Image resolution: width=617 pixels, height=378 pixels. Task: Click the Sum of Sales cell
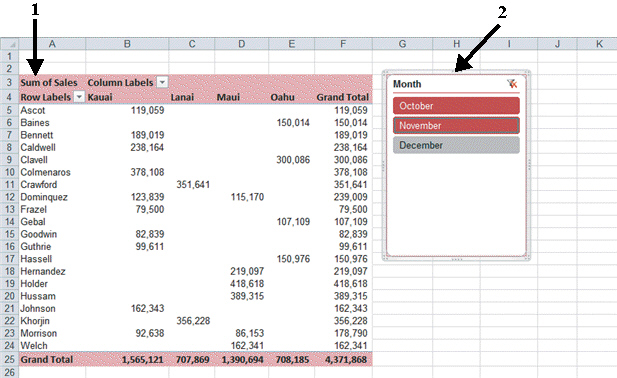click(49, 83)
